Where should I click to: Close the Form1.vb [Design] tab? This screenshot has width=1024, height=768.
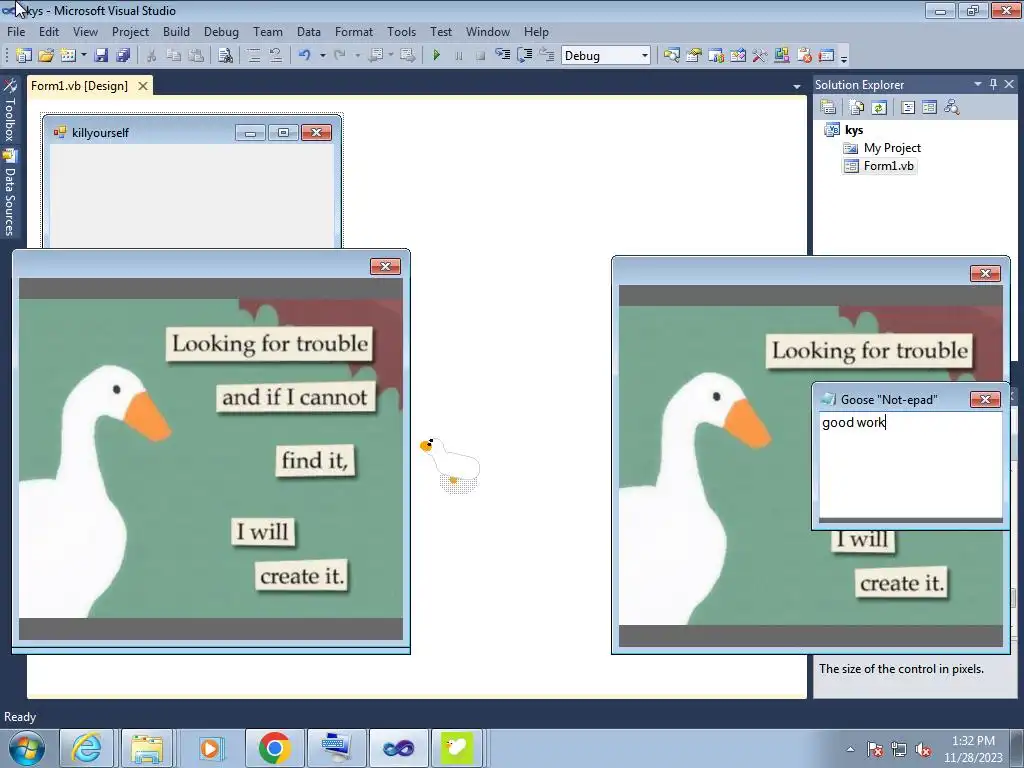point(142,86)
